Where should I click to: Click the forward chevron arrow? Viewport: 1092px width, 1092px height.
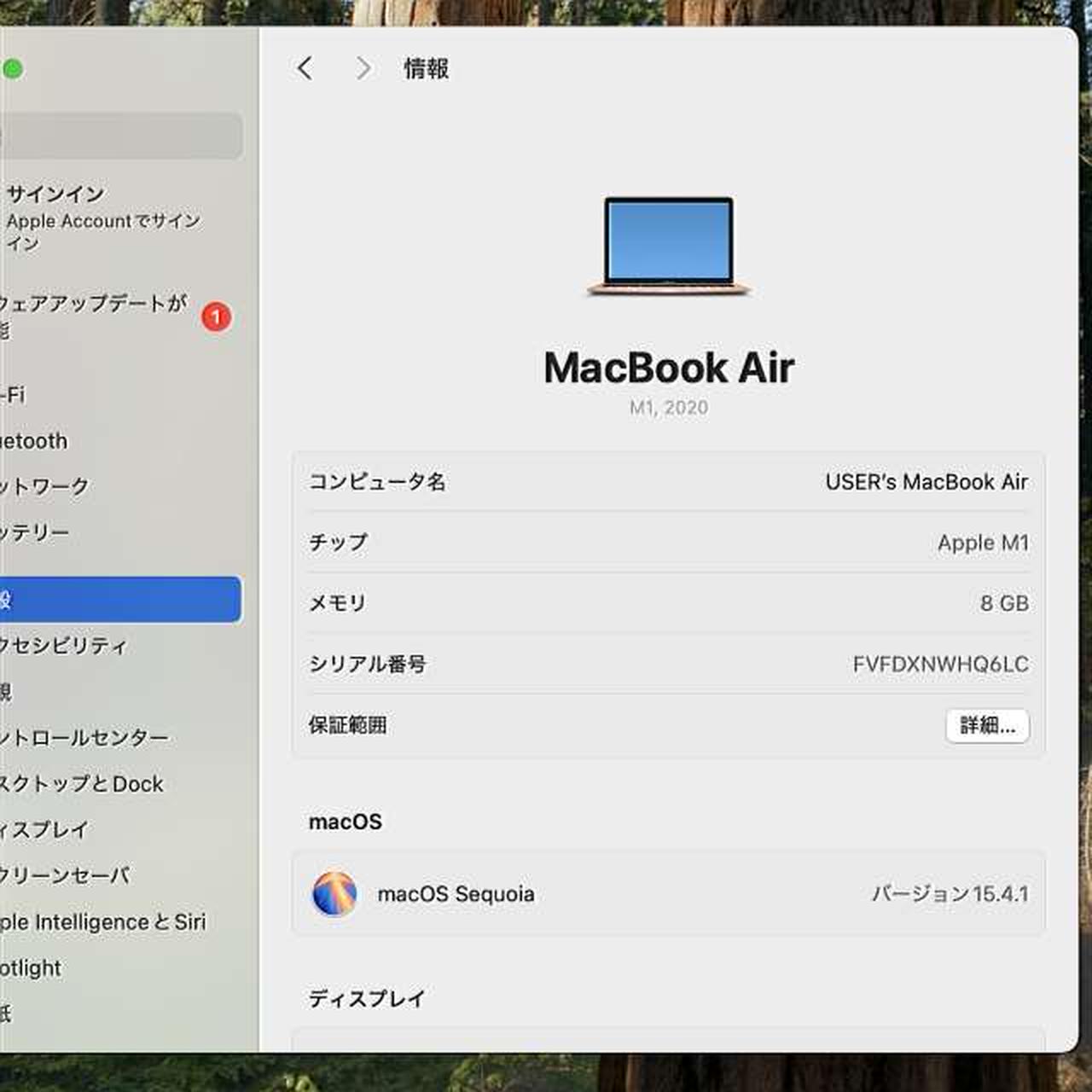[x=363, y=68]
